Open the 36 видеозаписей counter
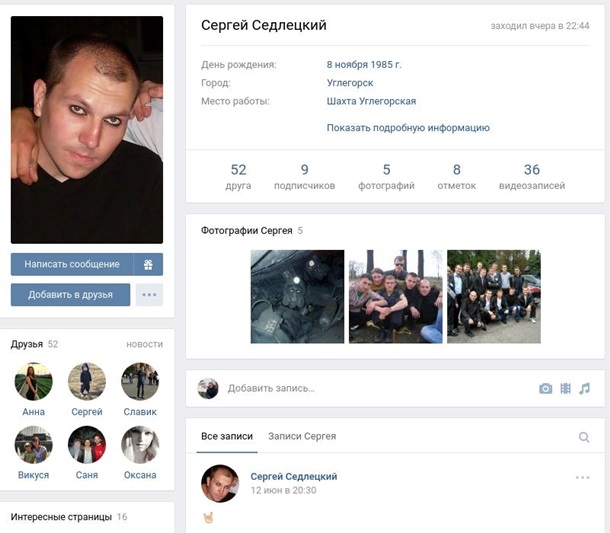Image resolution: width=610 pixels, height=533 pixels. pos(532,177)
